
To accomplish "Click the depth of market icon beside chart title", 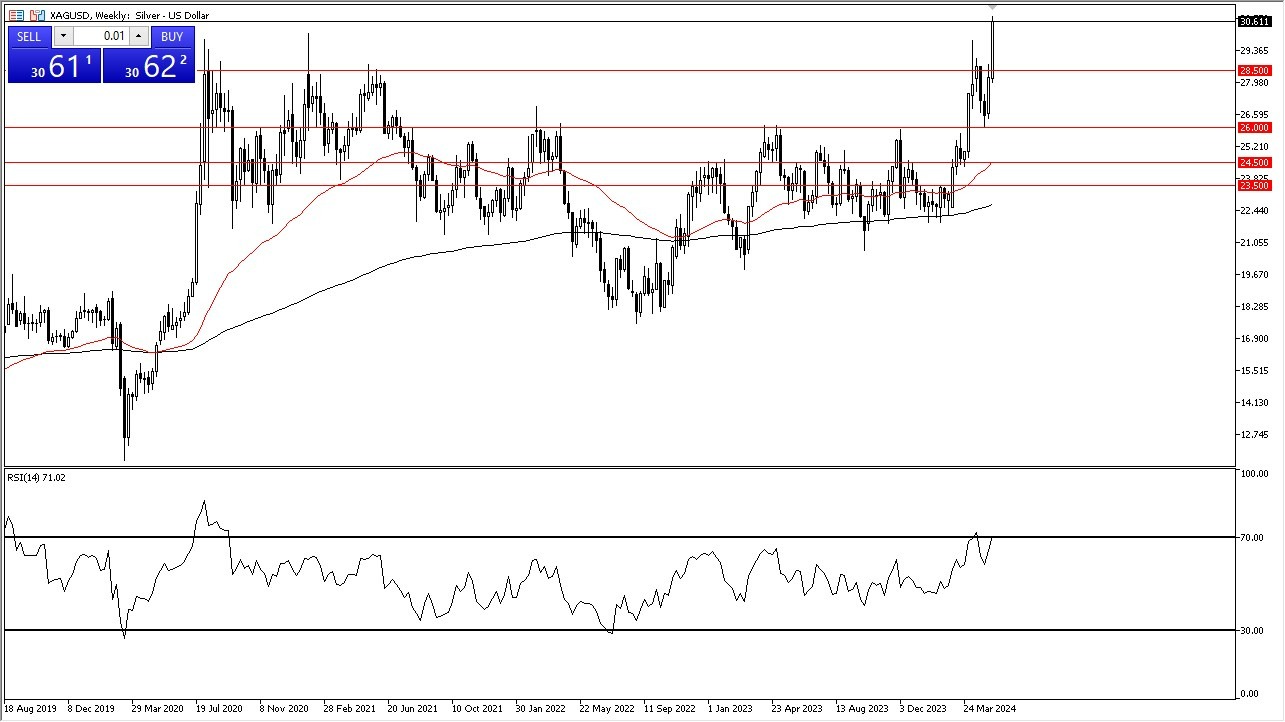I will [x=16, y=15].
